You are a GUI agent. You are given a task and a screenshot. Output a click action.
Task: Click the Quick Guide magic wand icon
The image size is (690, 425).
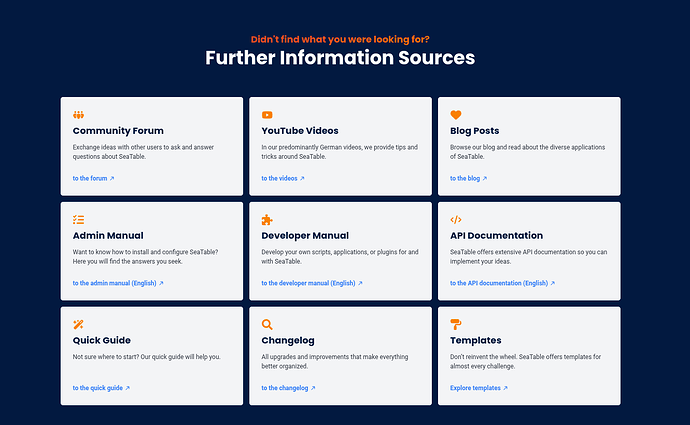pos(78,324)
